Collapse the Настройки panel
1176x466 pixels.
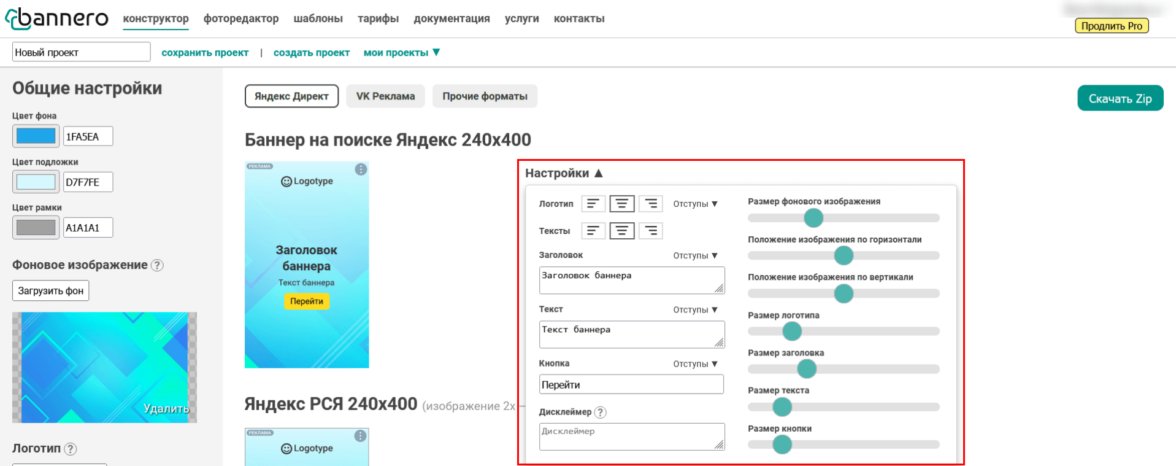click(x=565, y=173)
